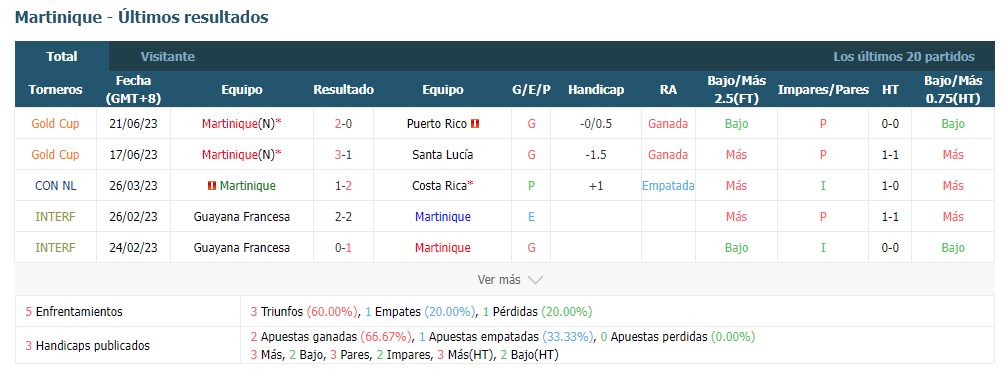Viewport: 1004px width, 375px height.
Task: Open Guayana Francesa in the 2-2 match
Action: 241,217
